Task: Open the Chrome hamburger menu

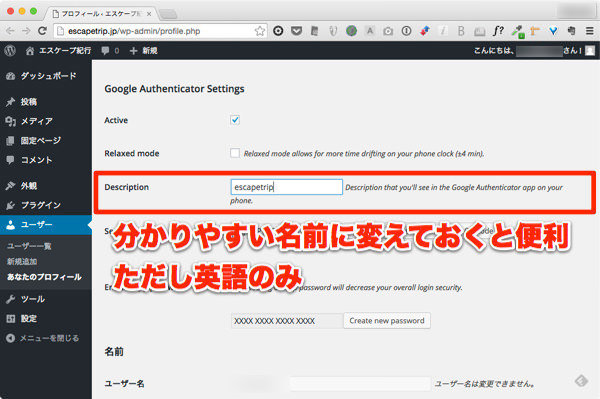Action: tap(590, 31)
